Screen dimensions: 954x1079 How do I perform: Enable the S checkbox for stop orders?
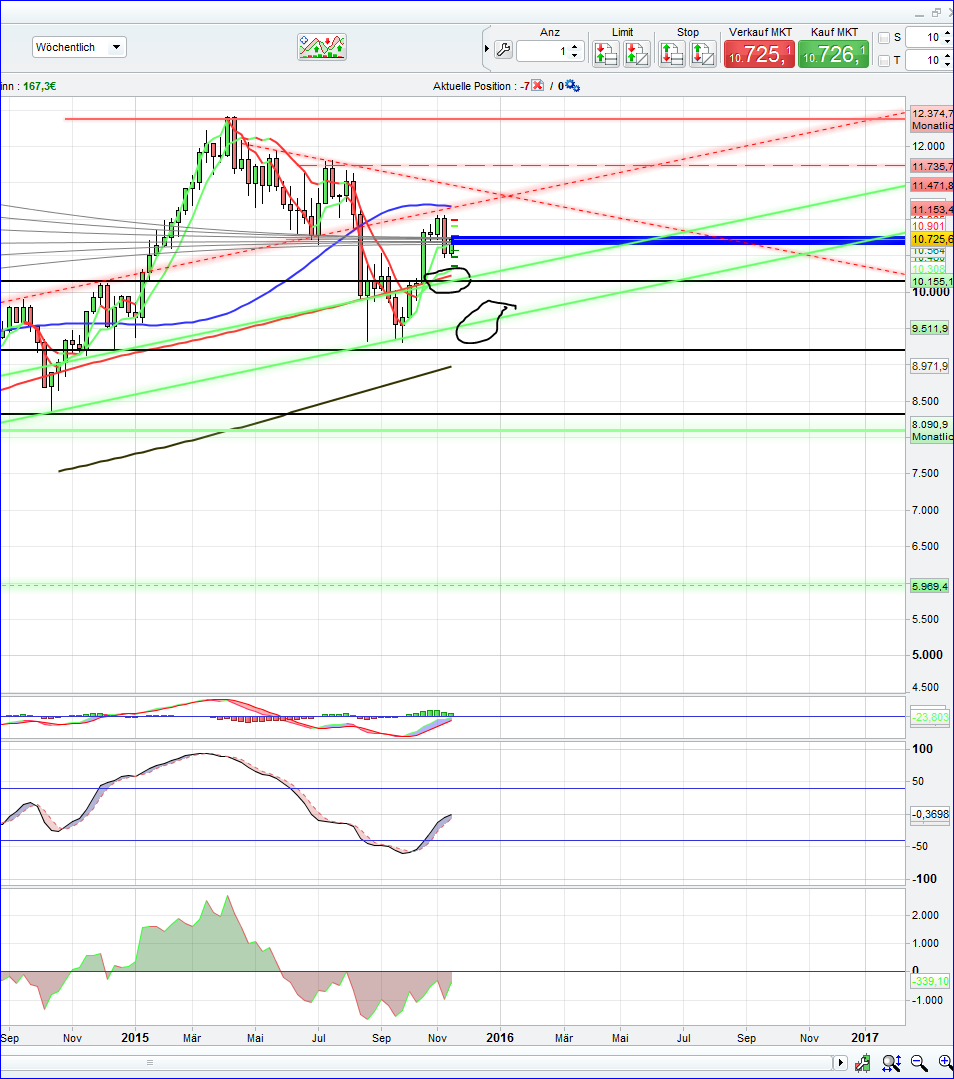tap(886, 38)
